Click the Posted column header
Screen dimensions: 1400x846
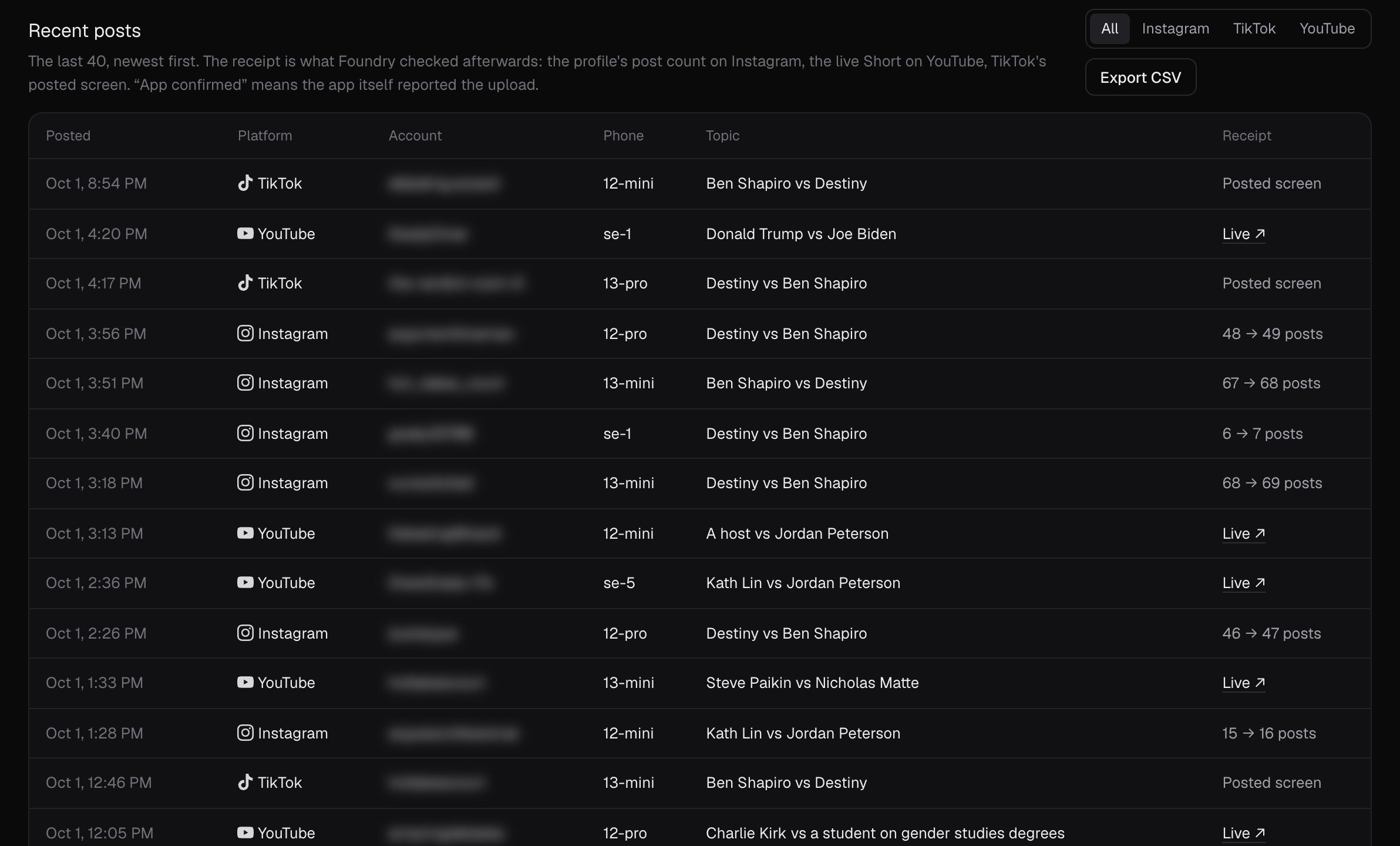68,136
